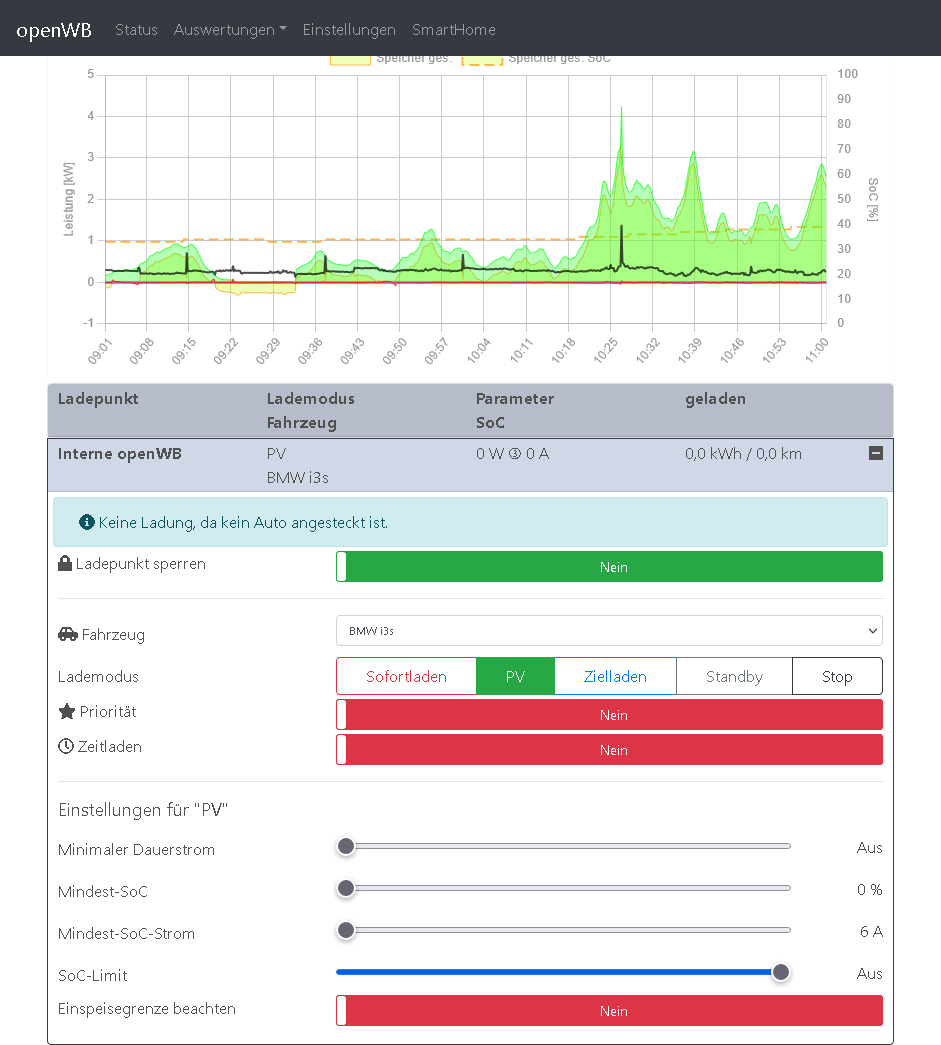Open the Fahrzeug dropdown showing BMW i3s
Viewport: 941px width, 1045px height.
pos(609,631)
